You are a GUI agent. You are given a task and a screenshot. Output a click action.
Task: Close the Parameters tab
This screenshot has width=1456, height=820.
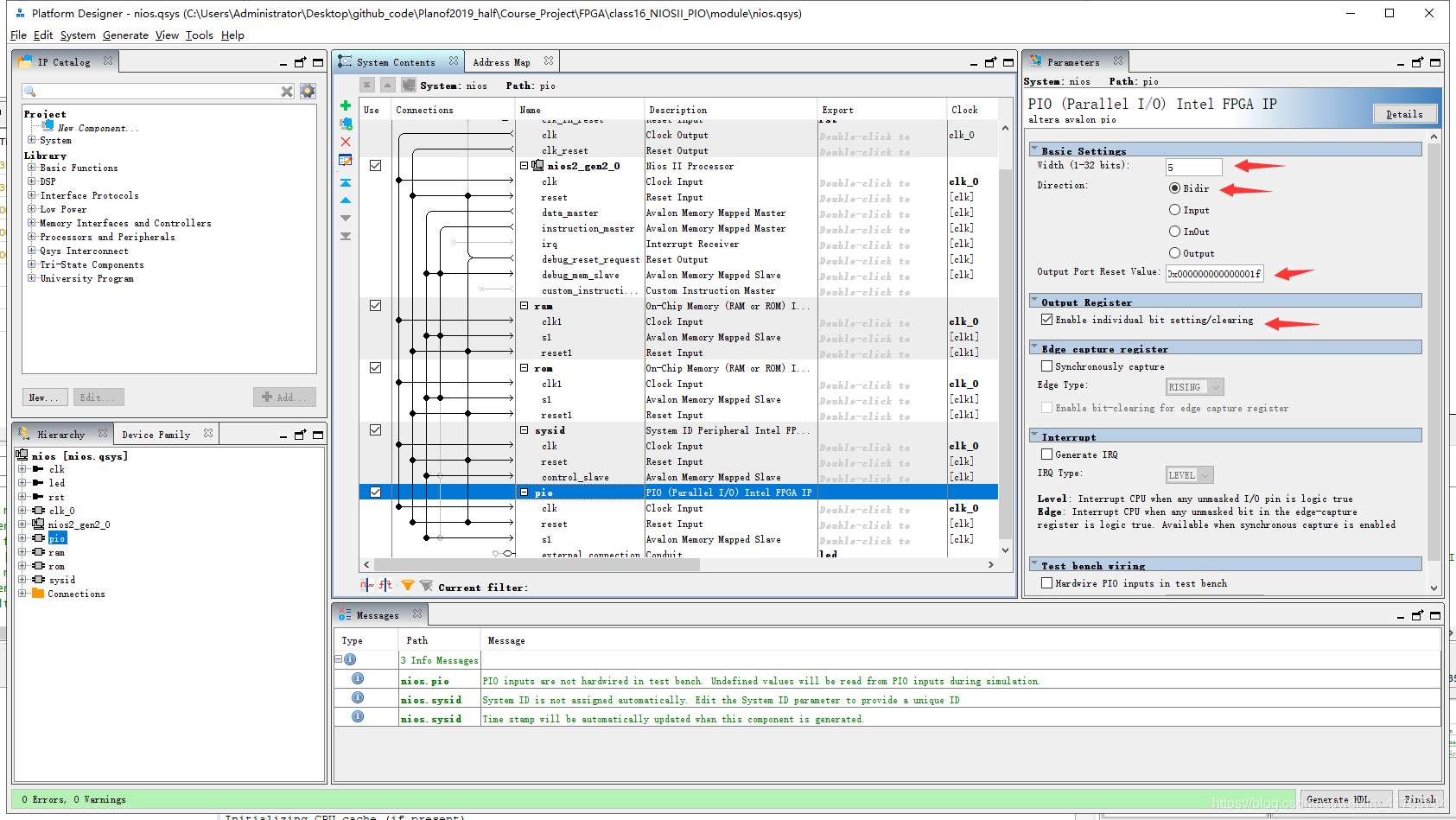coord(1118,61)
